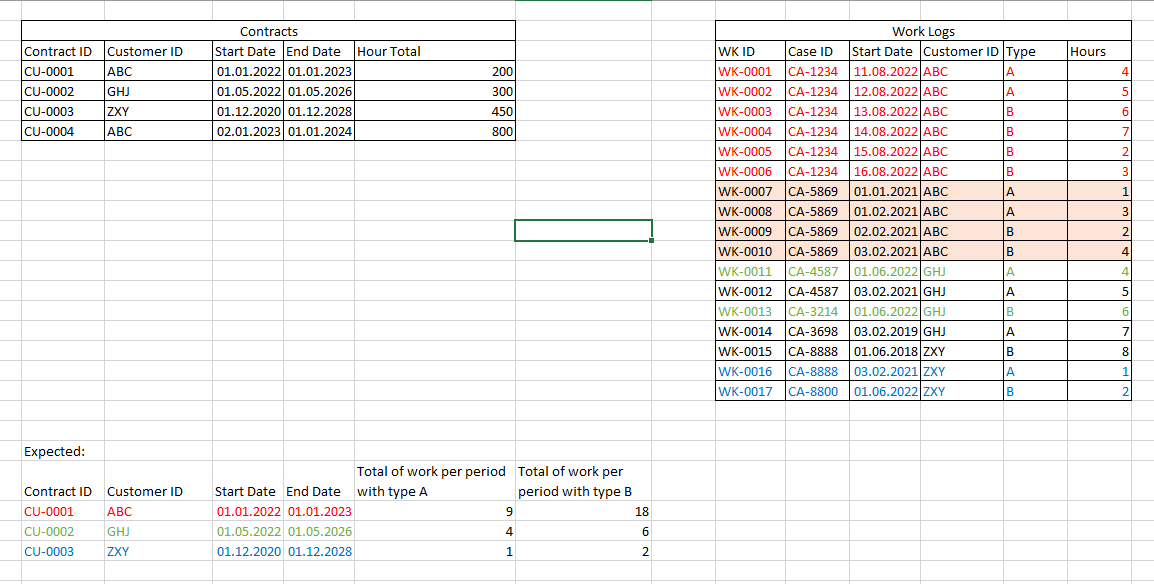Viewport: 1154px width, 584px height.
Task: Select 'Total of work per period with type B' header
Action: [x=583, y=481]
